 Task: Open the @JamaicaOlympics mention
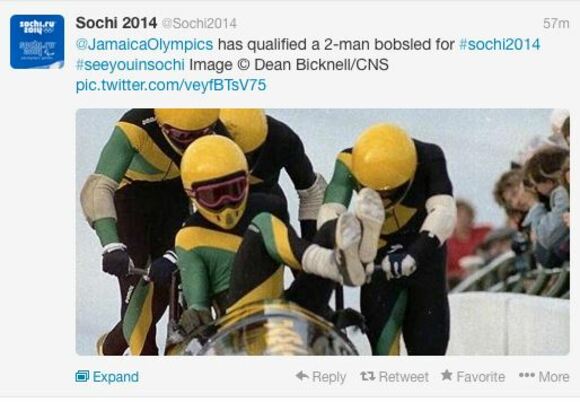[x=144, y=44]
